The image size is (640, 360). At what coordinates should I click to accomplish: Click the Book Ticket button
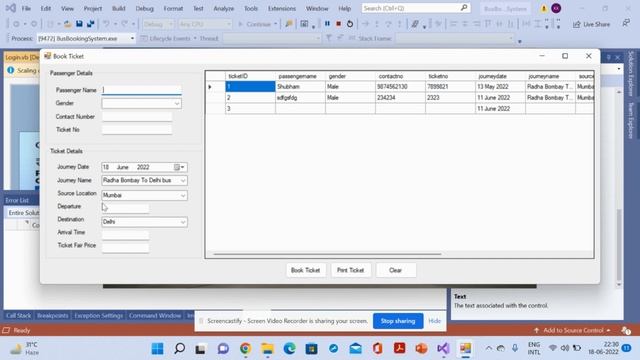click(x=305, y=270)
